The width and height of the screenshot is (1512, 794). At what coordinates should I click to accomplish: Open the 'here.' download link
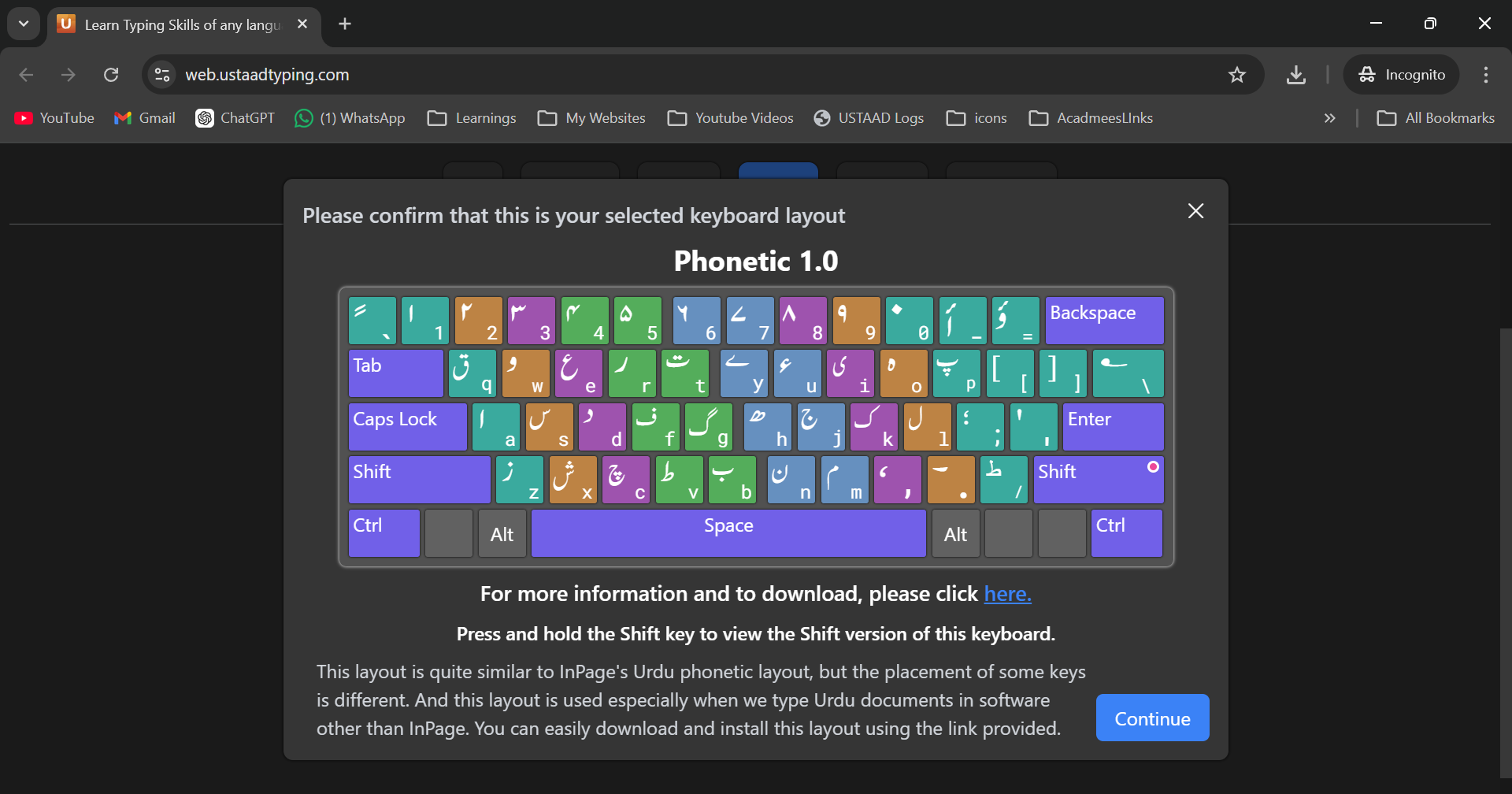pyautogui.click(x=1007, y=594)
